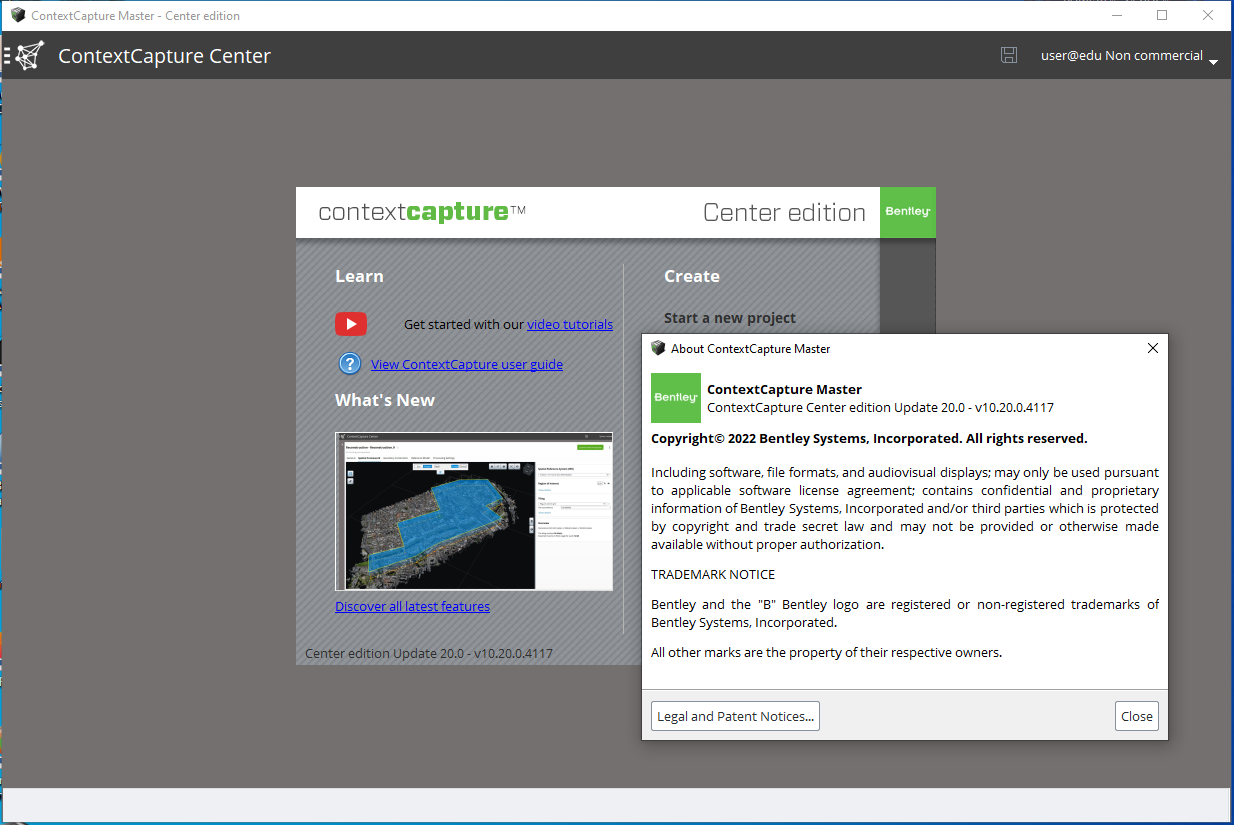Click the YouTube play icon
Viewport: 1234px width, 825px height.
point(351,324)
